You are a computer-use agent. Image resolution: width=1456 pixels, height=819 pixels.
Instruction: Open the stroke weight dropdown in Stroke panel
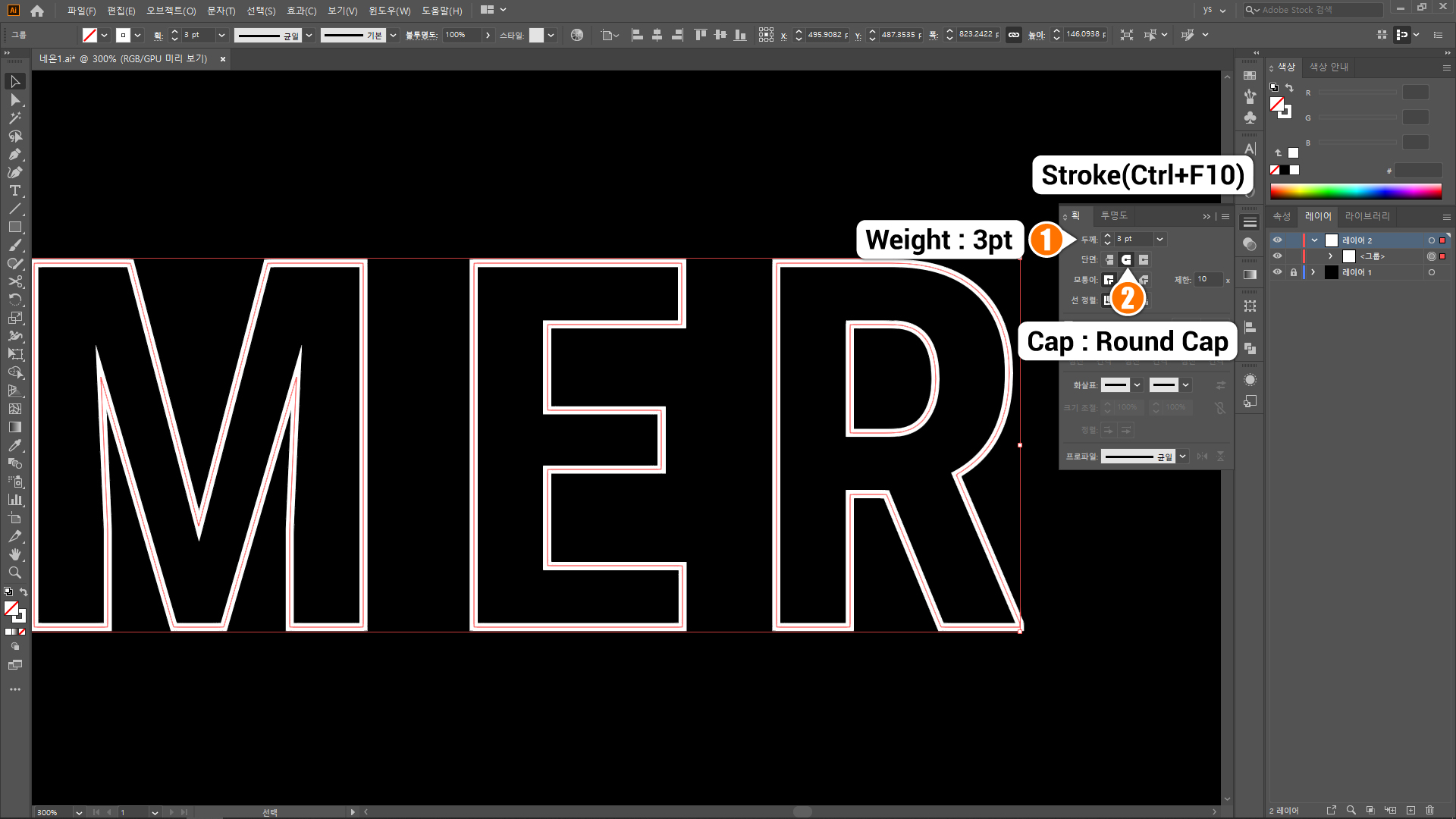[x=1159, y=240]
